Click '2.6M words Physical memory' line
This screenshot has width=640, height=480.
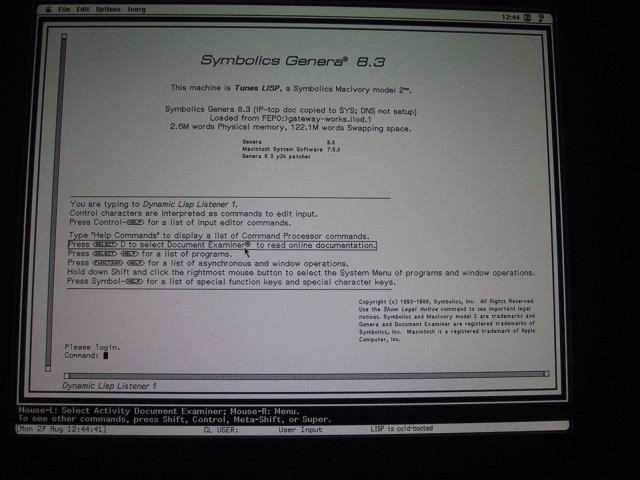[x=291, y=128]
